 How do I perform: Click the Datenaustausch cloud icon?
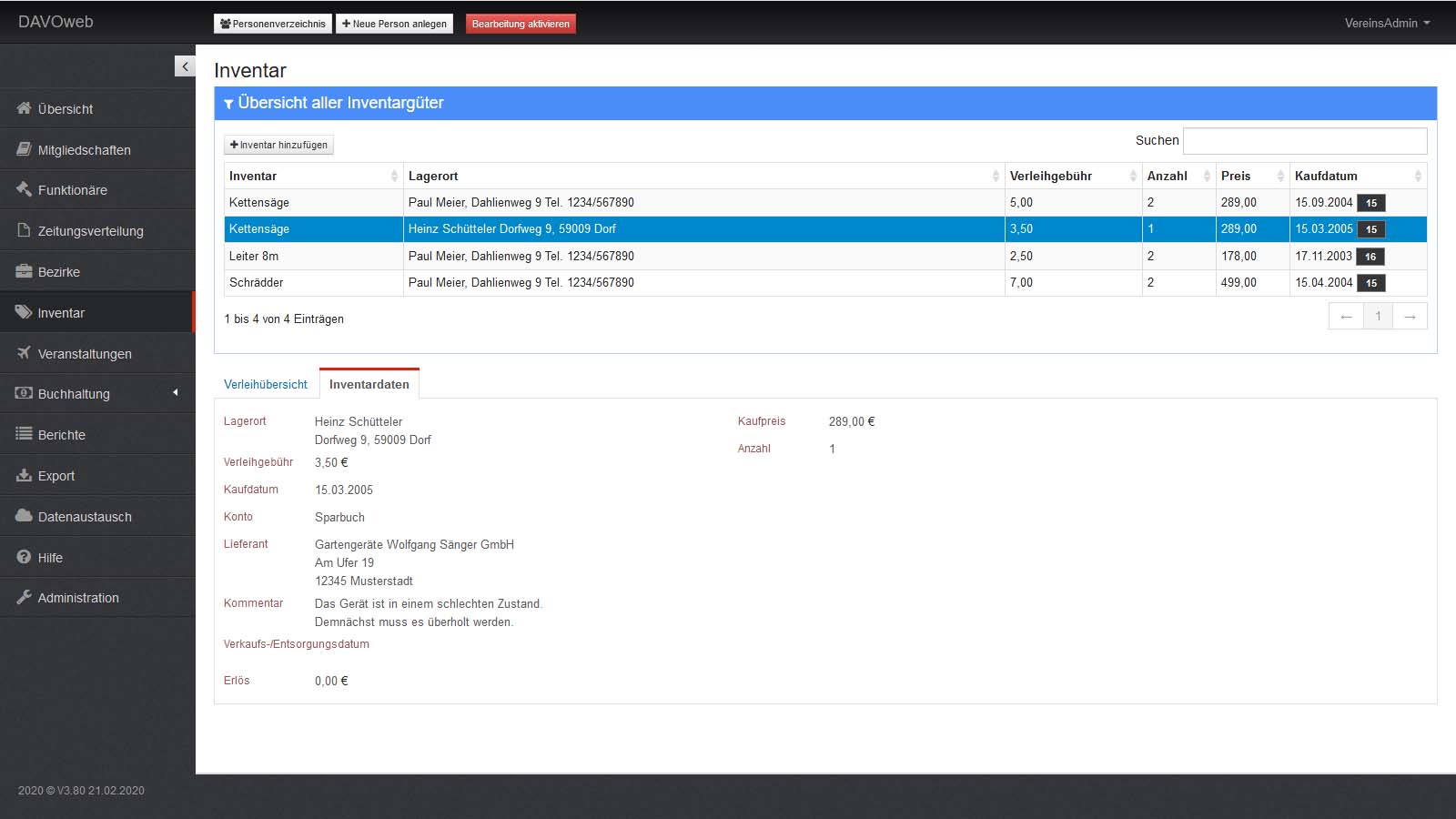[24, 516]
